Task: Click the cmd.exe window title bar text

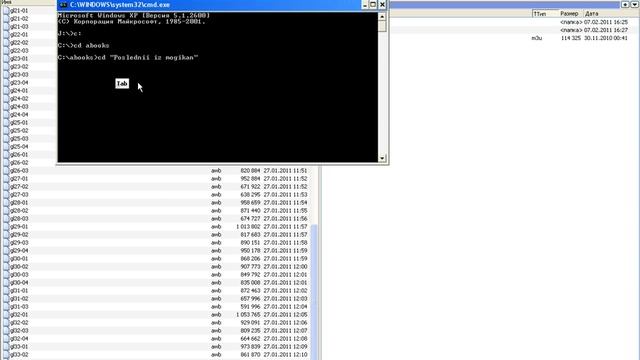Action: pos(120,5)
